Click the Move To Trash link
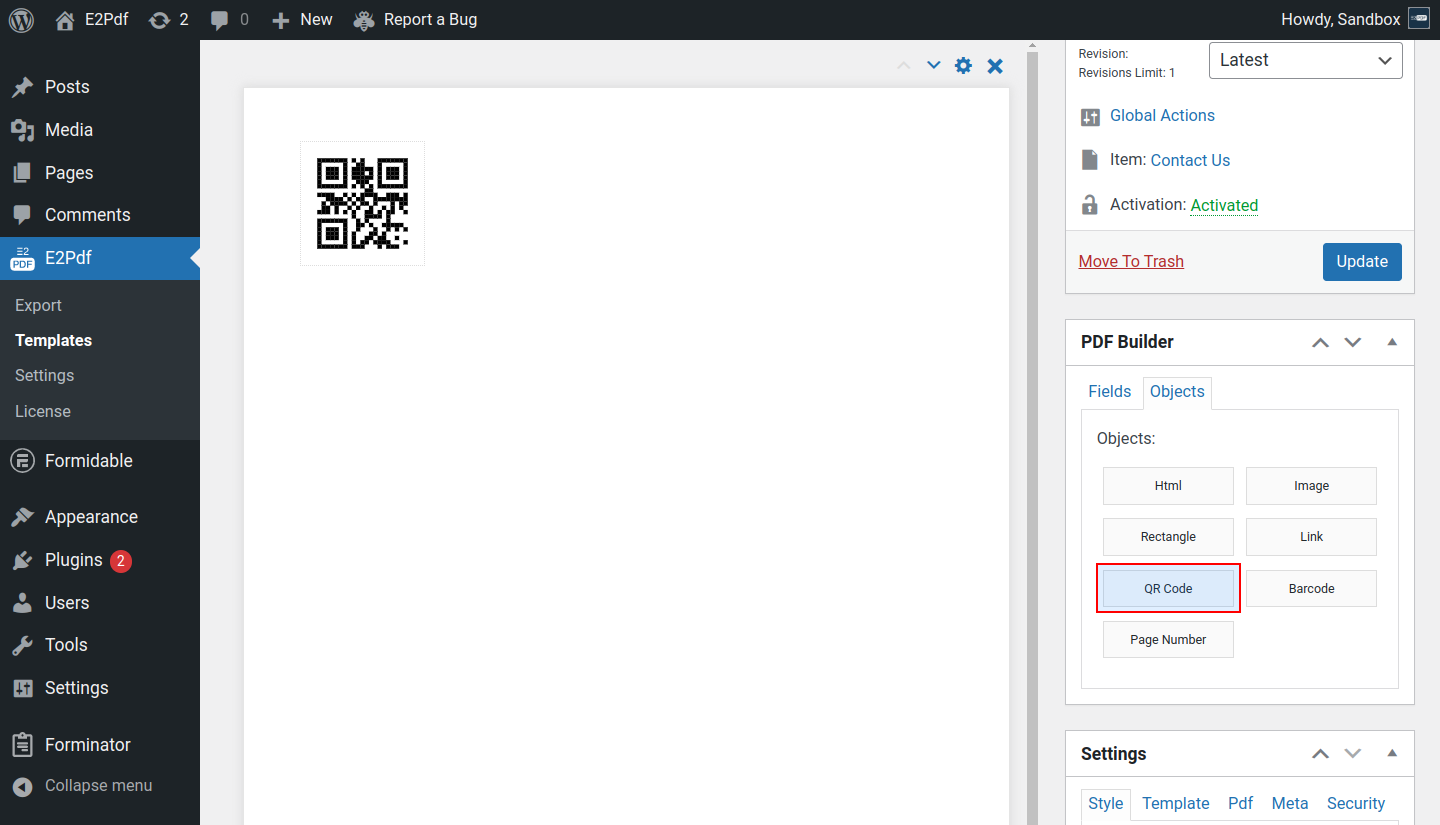1440x825 pixels. point(1131,262)
